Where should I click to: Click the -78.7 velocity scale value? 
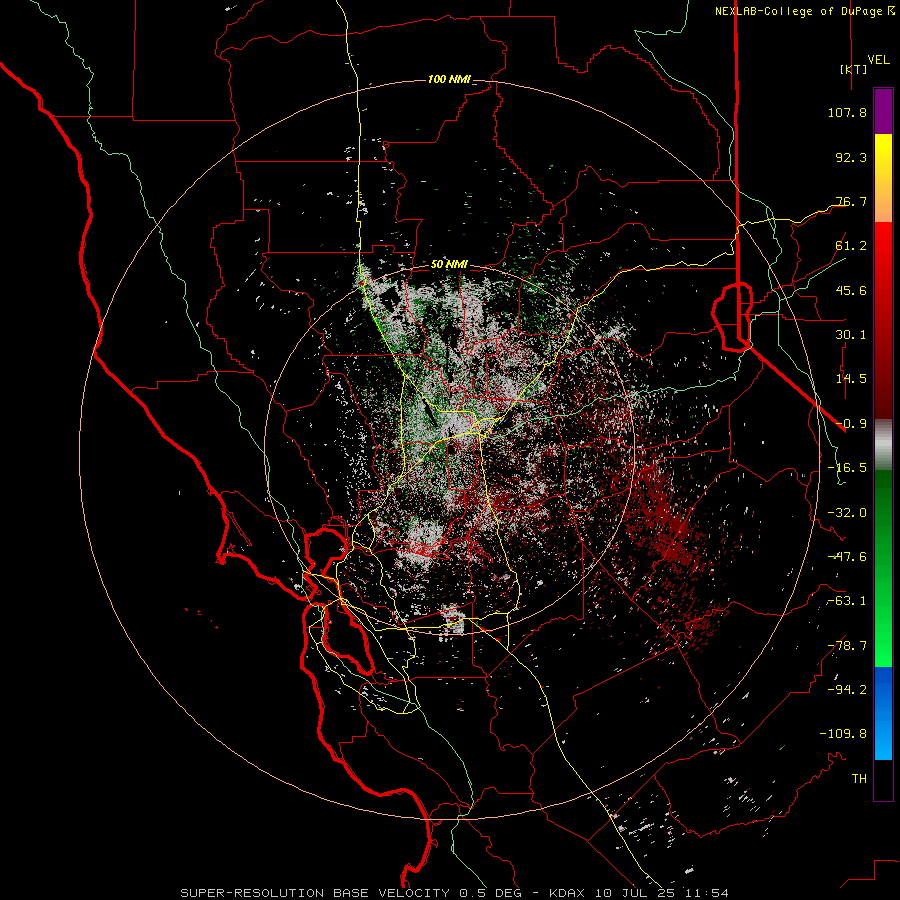(847, 646)
